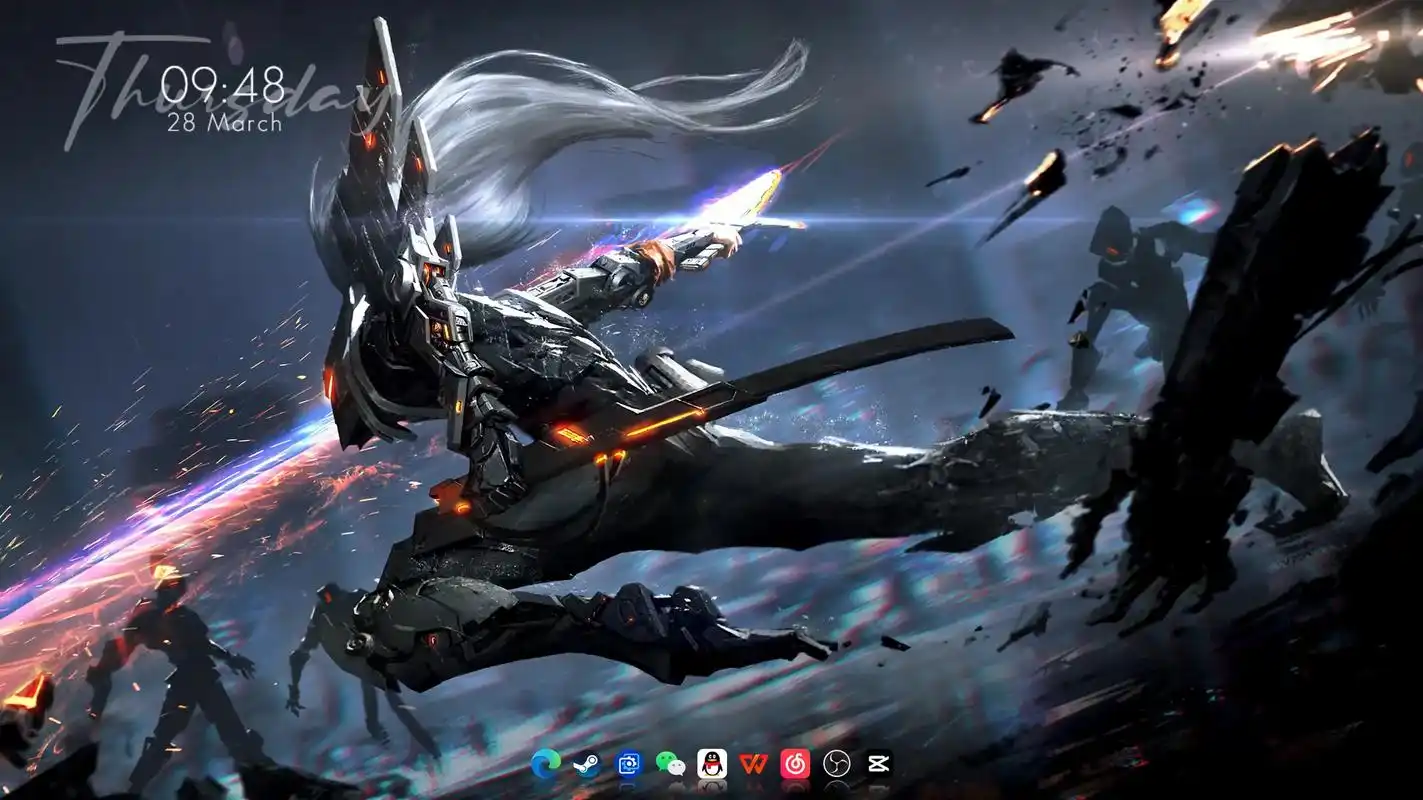Click the warrior's flowing white hair
Viewport: 1423px width, 800px height.
pyautogui.click(x=600, y=110)
